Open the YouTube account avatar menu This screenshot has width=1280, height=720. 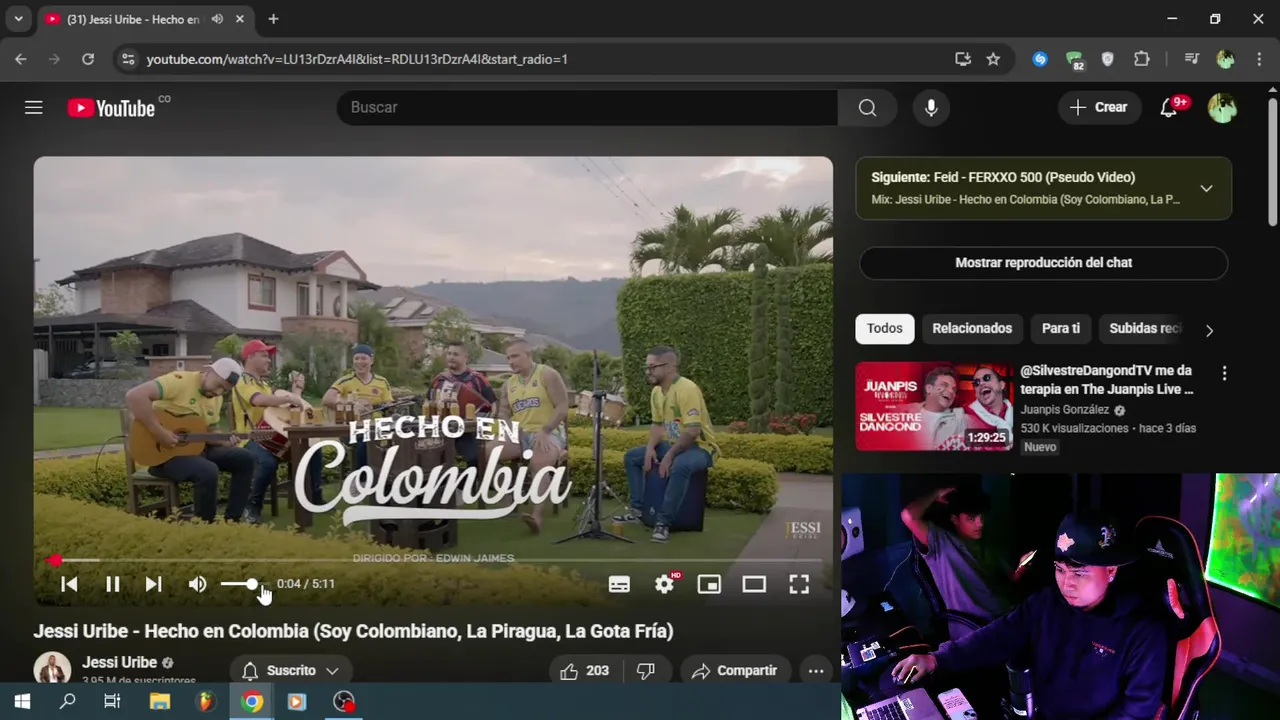tap(1222, 107)
